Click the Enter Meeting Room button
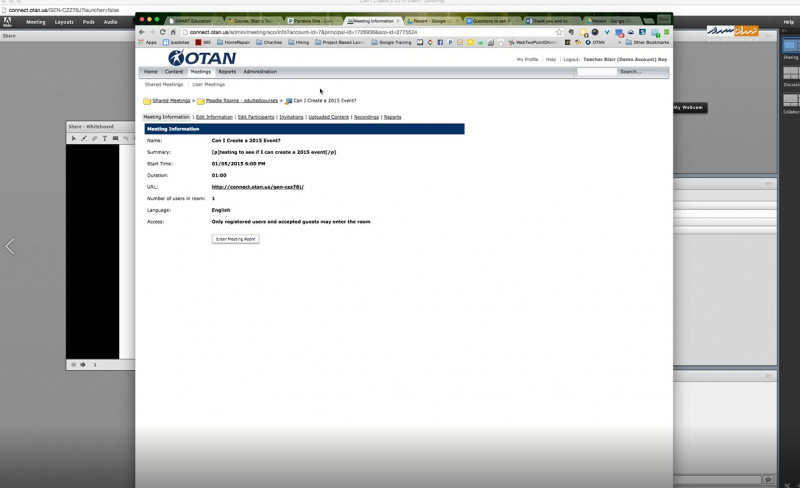 (x=235, y=239)
